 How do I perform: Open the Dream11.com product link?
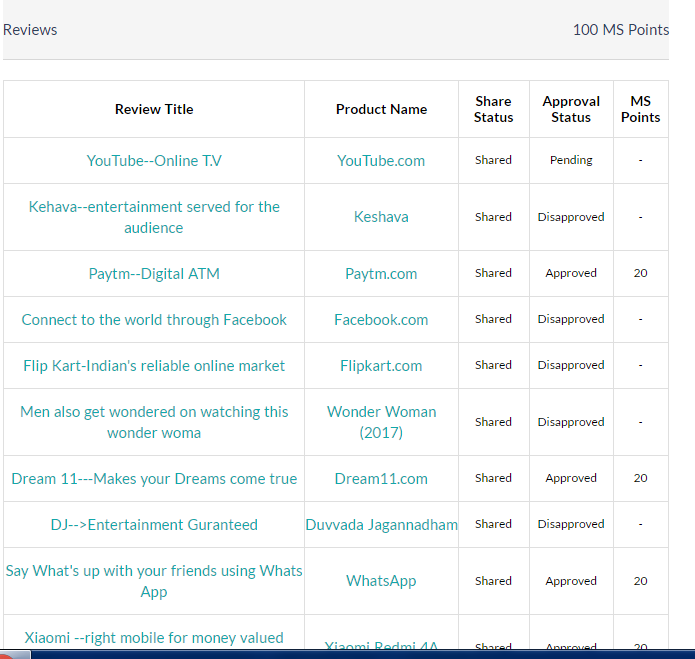[381, 479]
